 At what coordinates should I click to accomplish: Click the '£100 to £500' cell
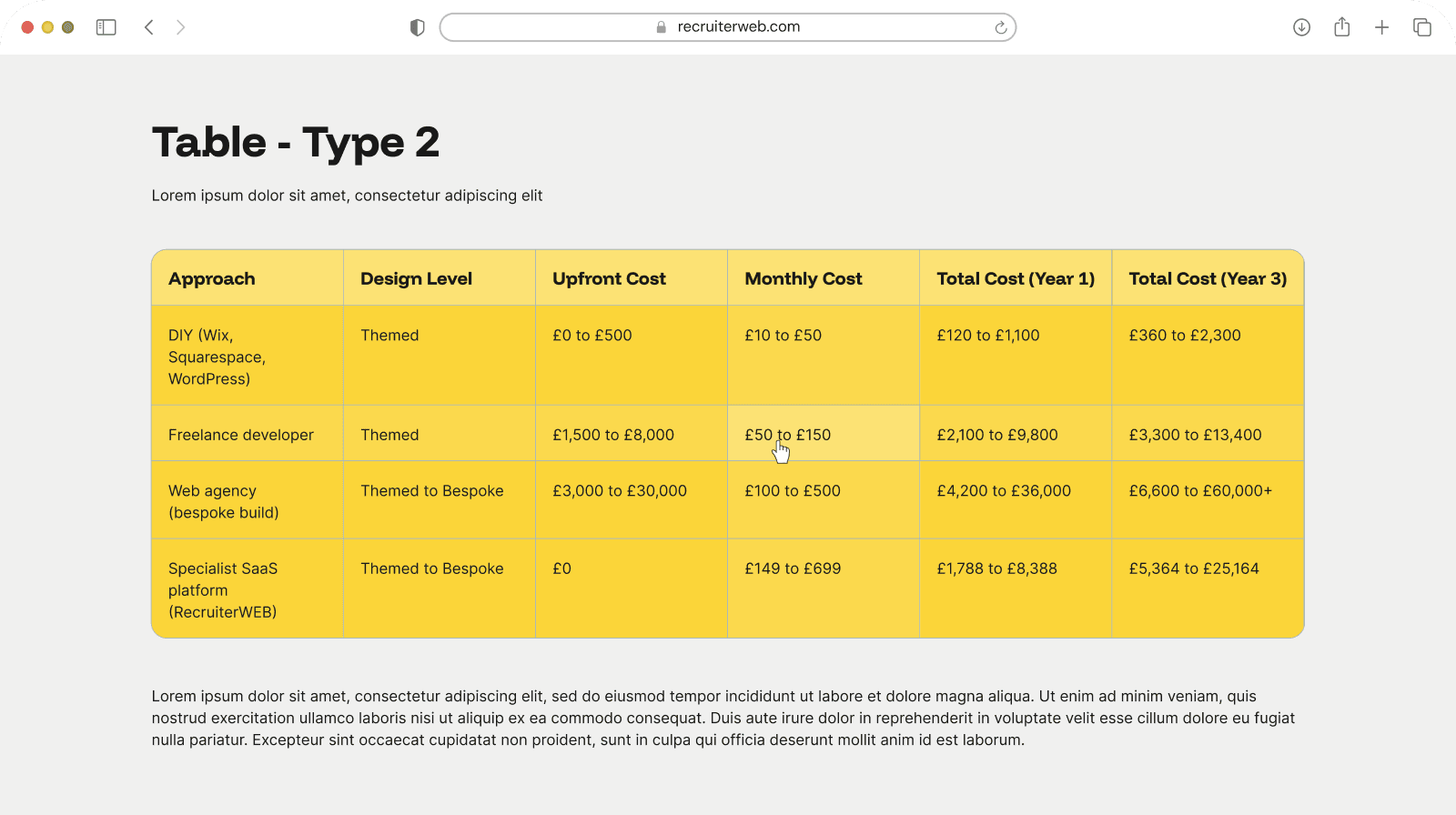pos(824,500)
